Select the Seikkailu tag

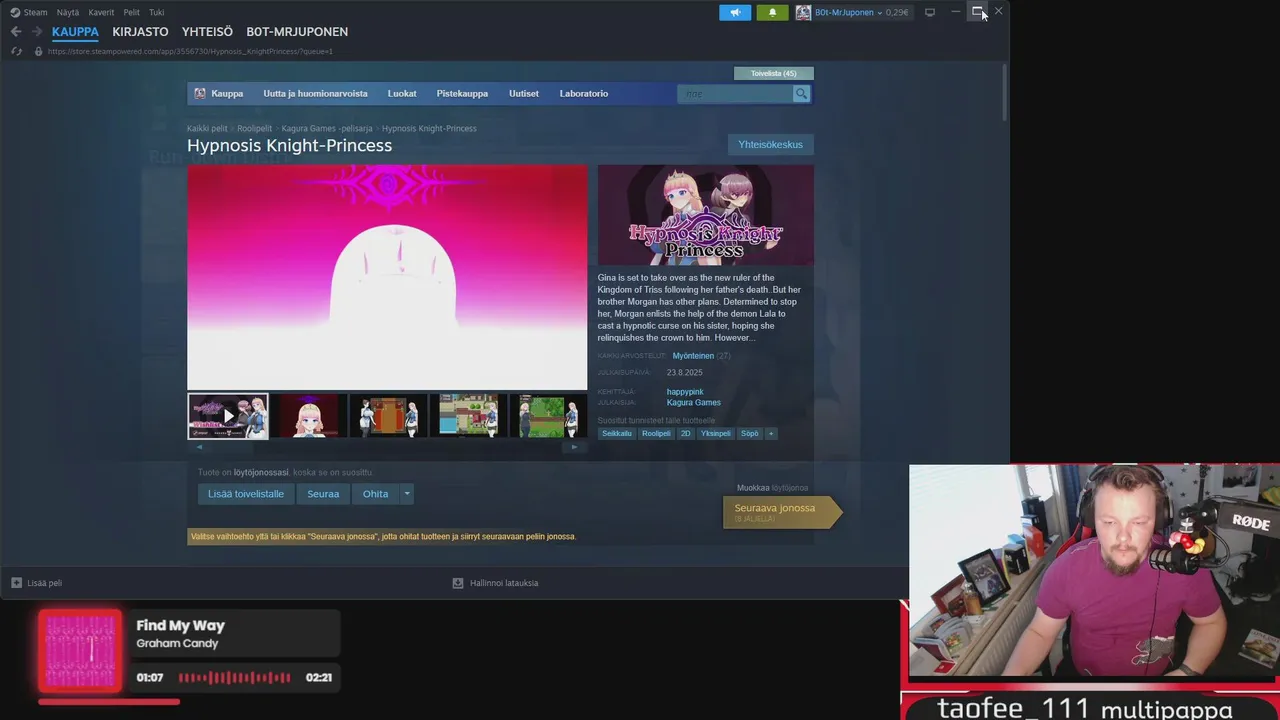click(x=616, y=434)
